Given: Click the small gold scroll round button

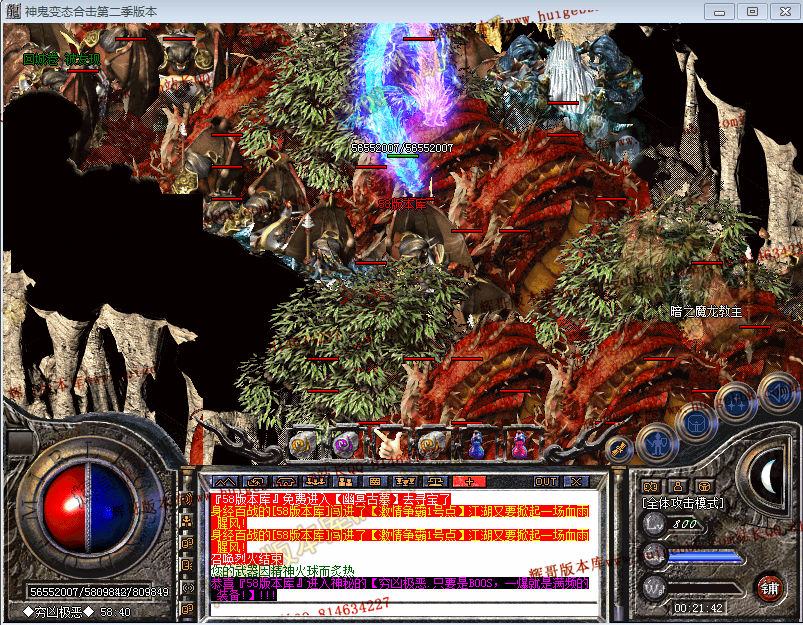Looking at the screenshot, I should coord(617,451).
